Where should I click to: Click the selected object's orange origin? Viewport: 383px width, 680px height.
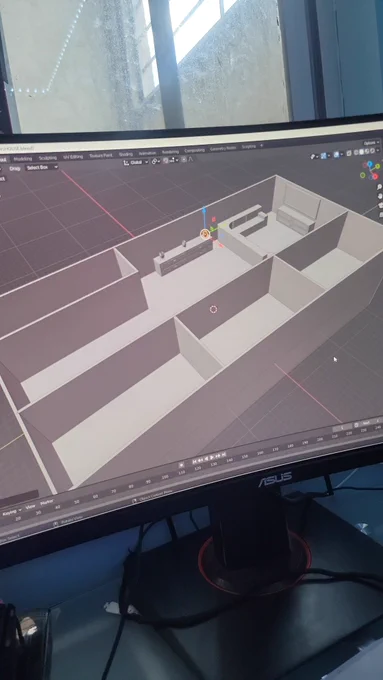tap(205, 233)
